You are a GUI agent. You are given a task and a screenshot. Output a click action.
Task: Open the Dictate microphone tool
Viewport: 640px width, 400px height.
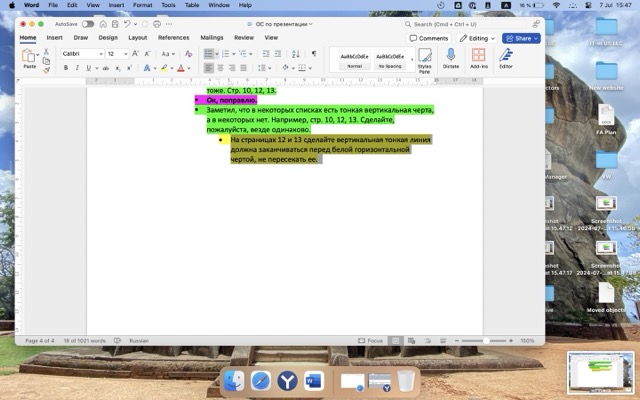tap(450, 58)
